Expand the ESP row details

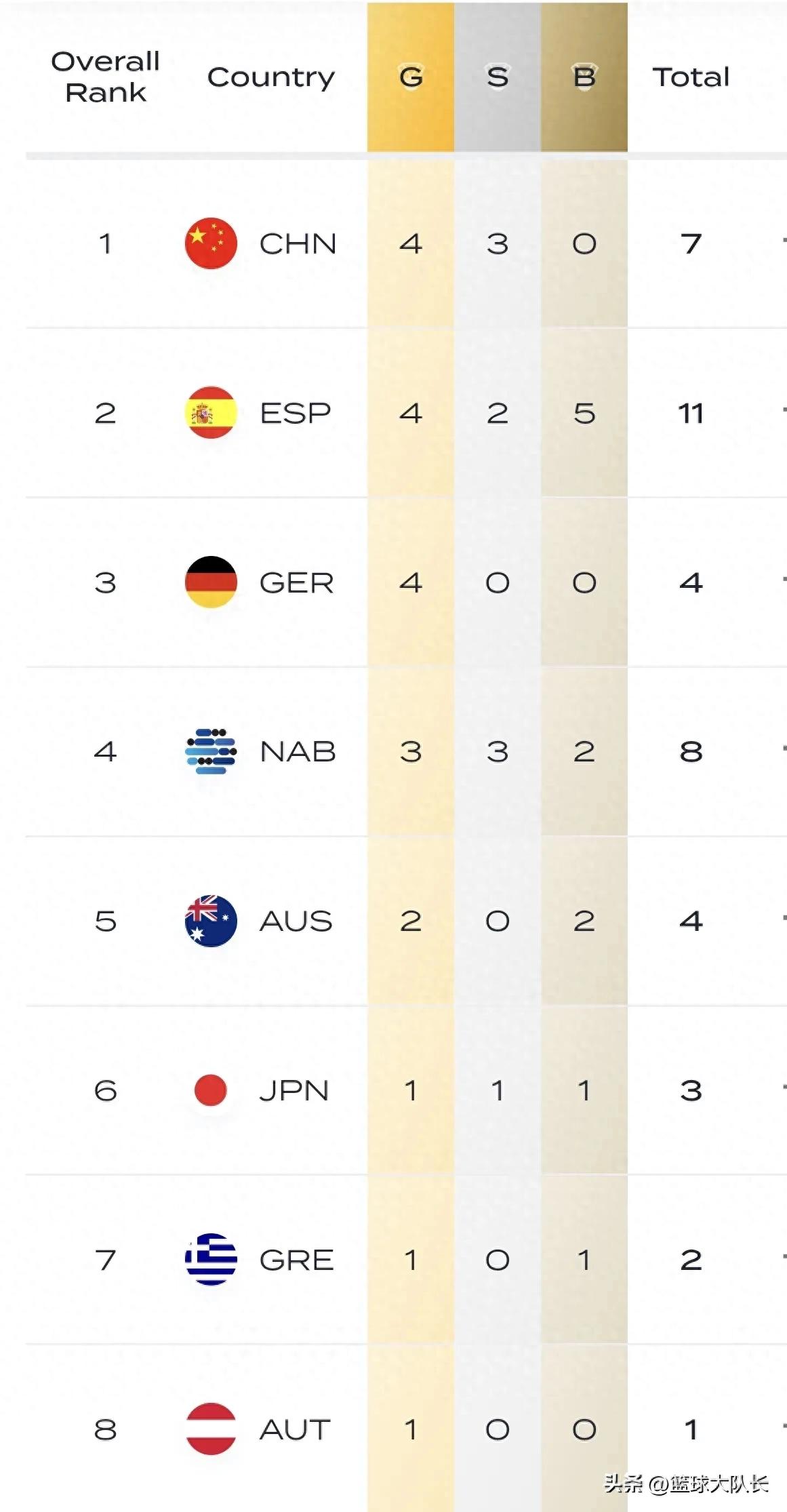(x=784, y=410)
